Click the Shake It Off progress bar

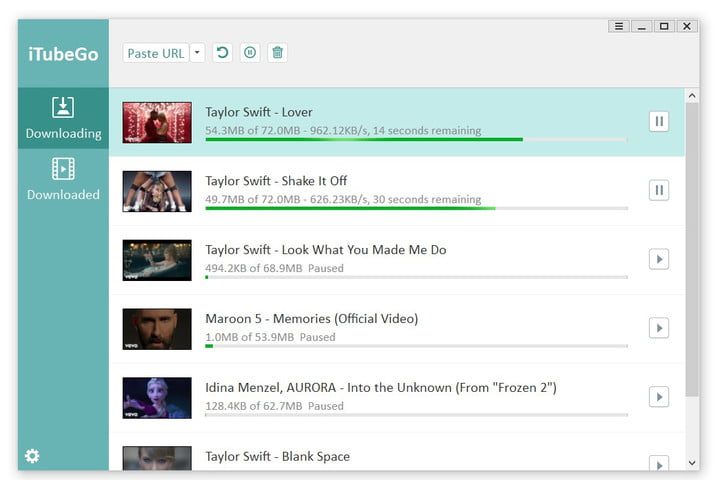pos(416,208)
